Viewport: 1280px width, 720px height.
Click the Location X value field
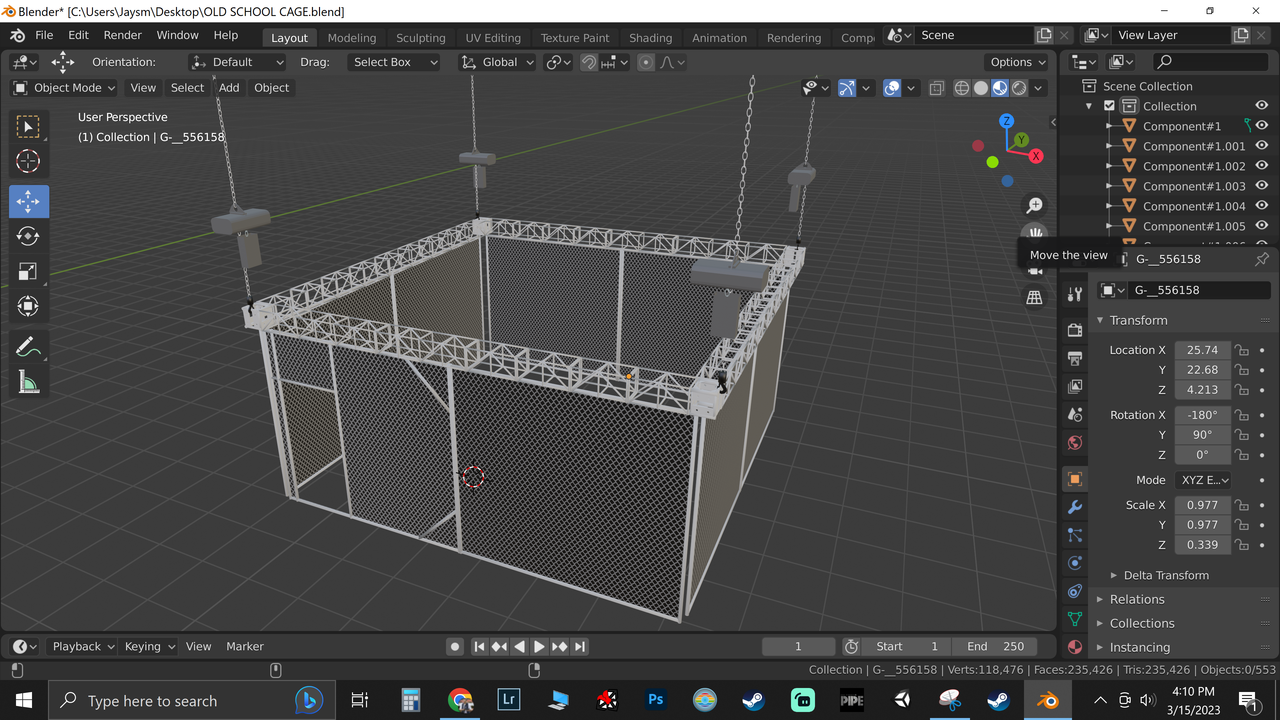click(x=1202, y=349)
